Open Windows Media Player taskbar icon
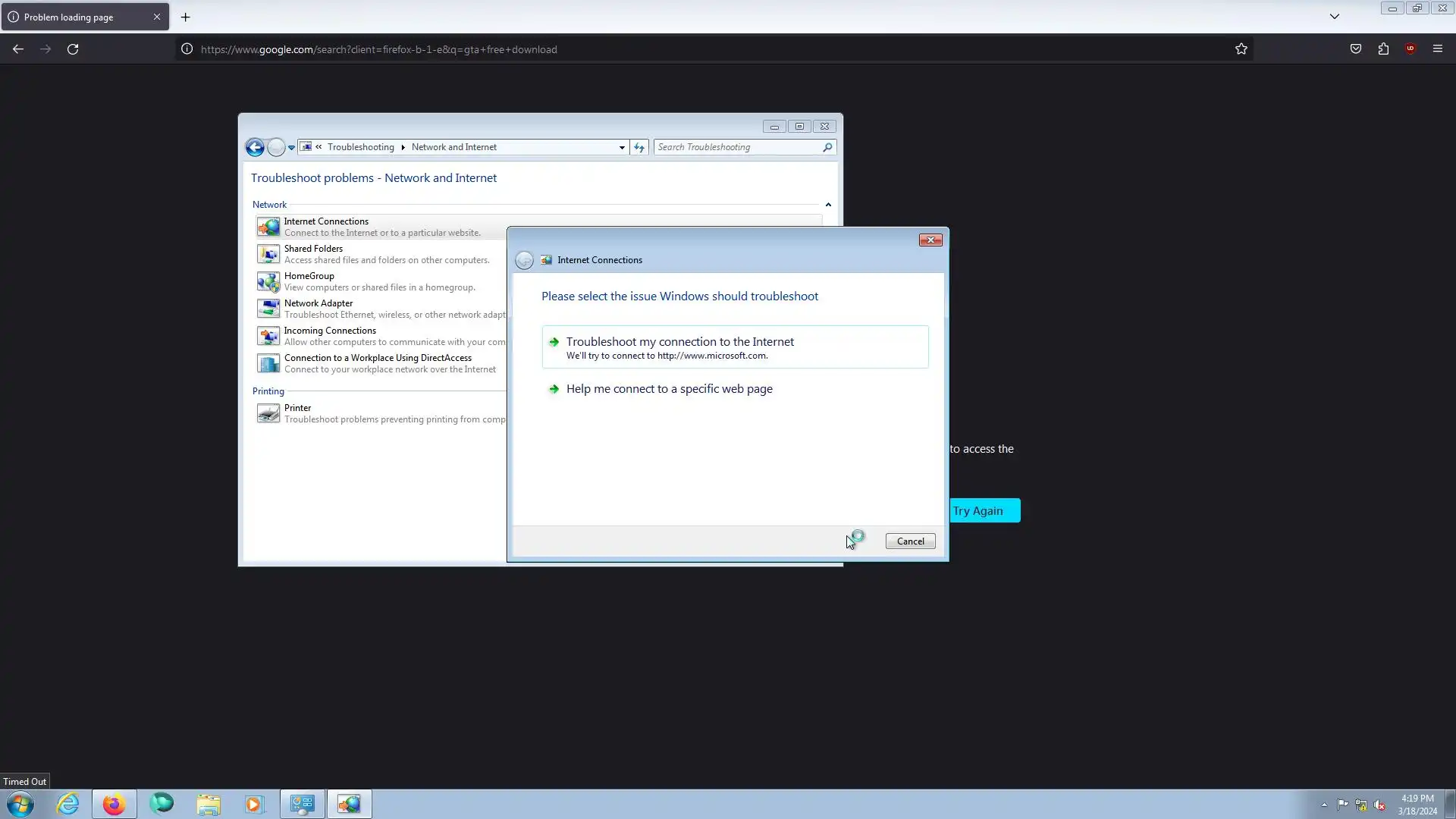This screenshot has height=819, width=1456. pyautogui.click(x=254, y=804)
